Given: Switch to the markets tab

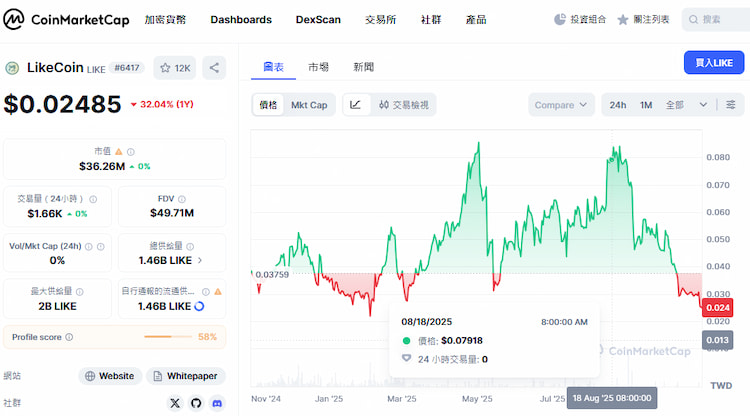Looking at the screenshot, I should point(318,67).
